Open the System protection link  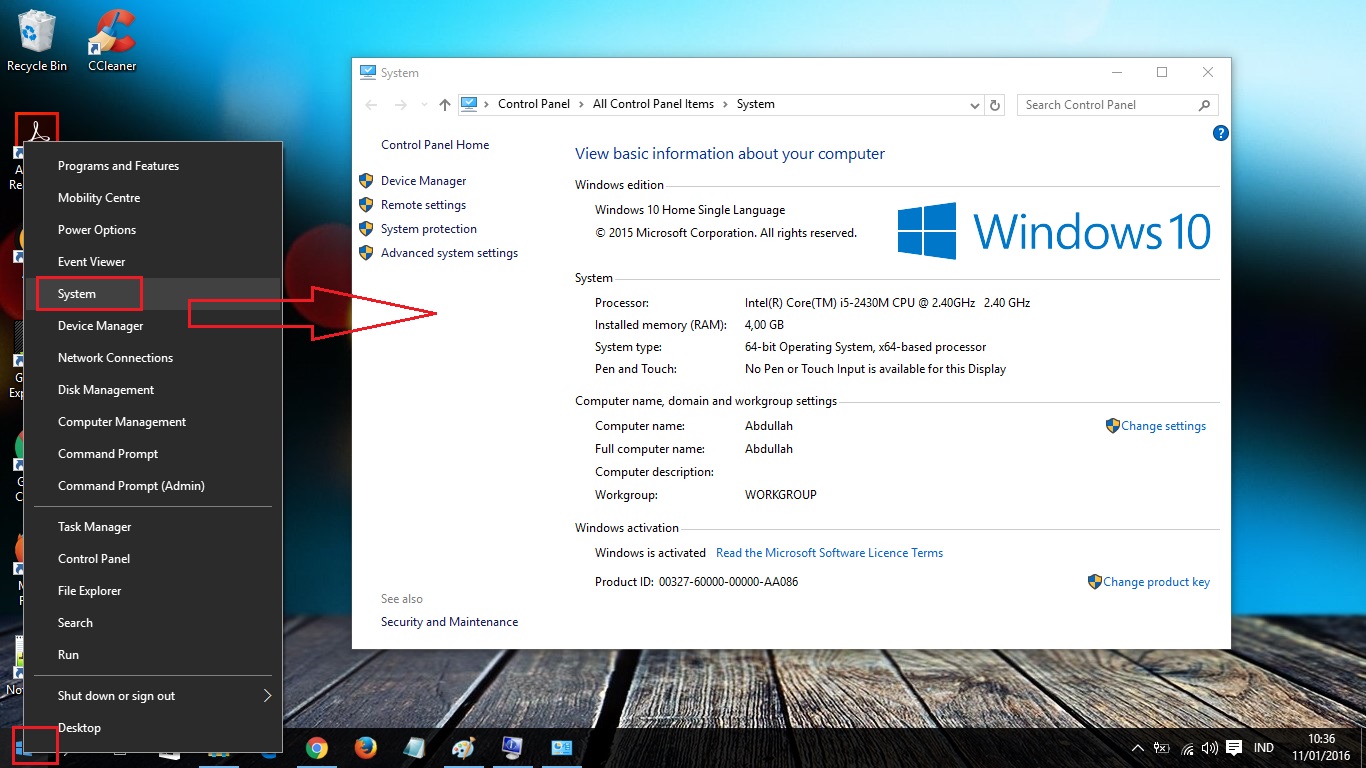[428, 229]
